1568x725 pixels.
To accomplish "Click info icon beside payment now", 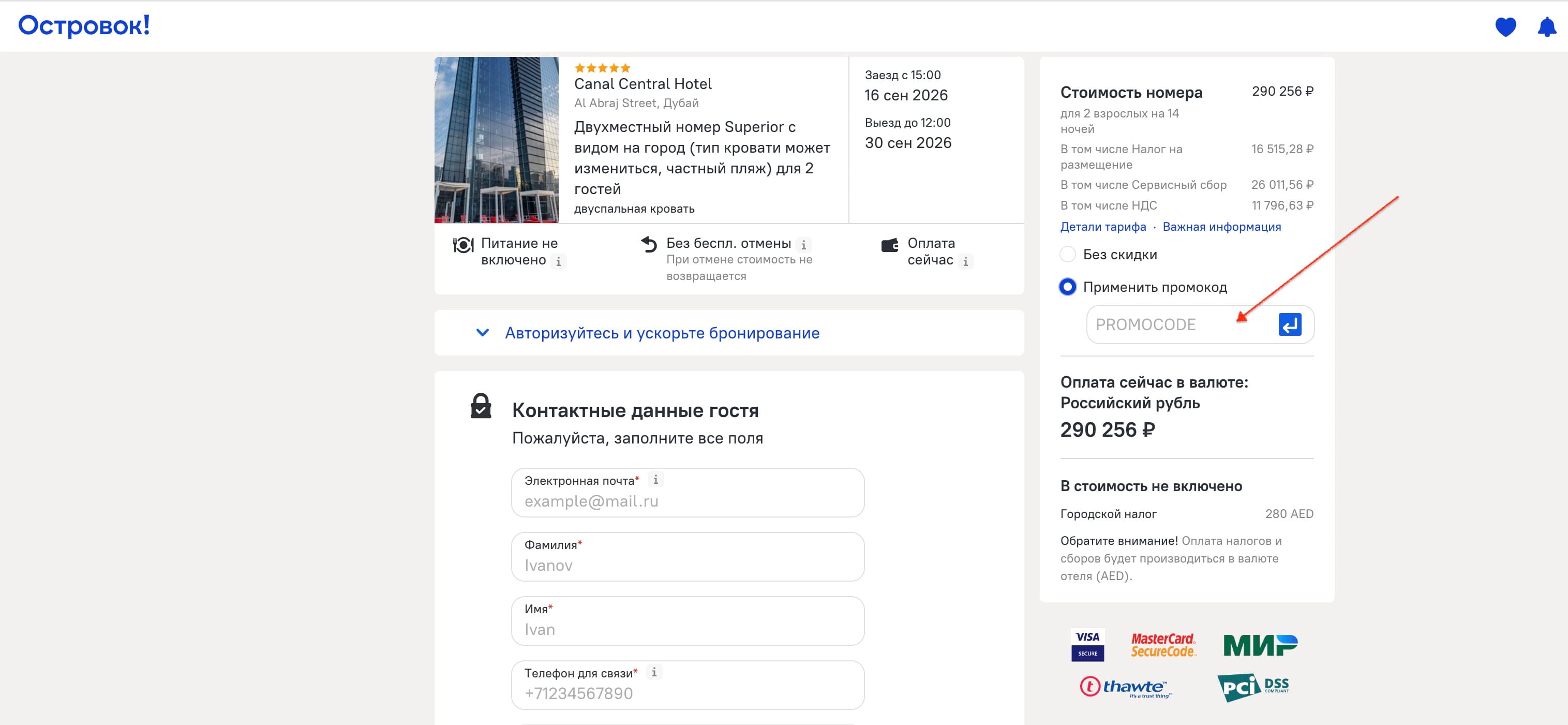I will tap(965, 262).
